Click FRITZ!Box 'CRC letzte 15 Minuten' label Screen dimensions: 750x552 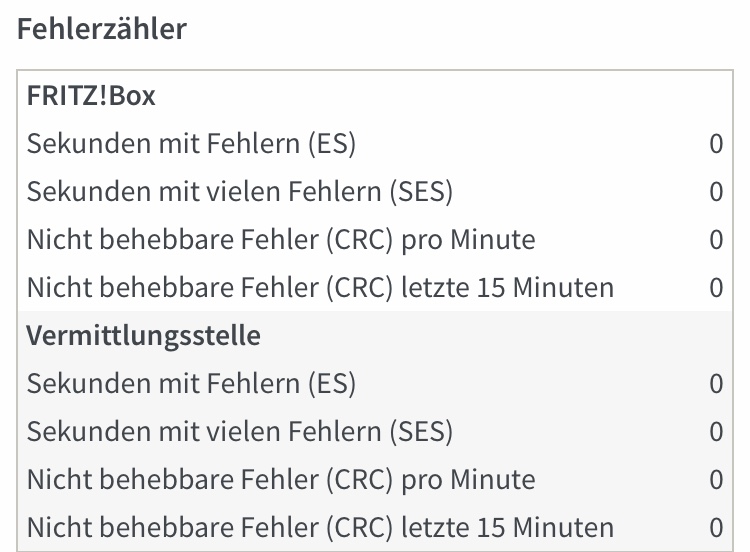coord(320,288)
